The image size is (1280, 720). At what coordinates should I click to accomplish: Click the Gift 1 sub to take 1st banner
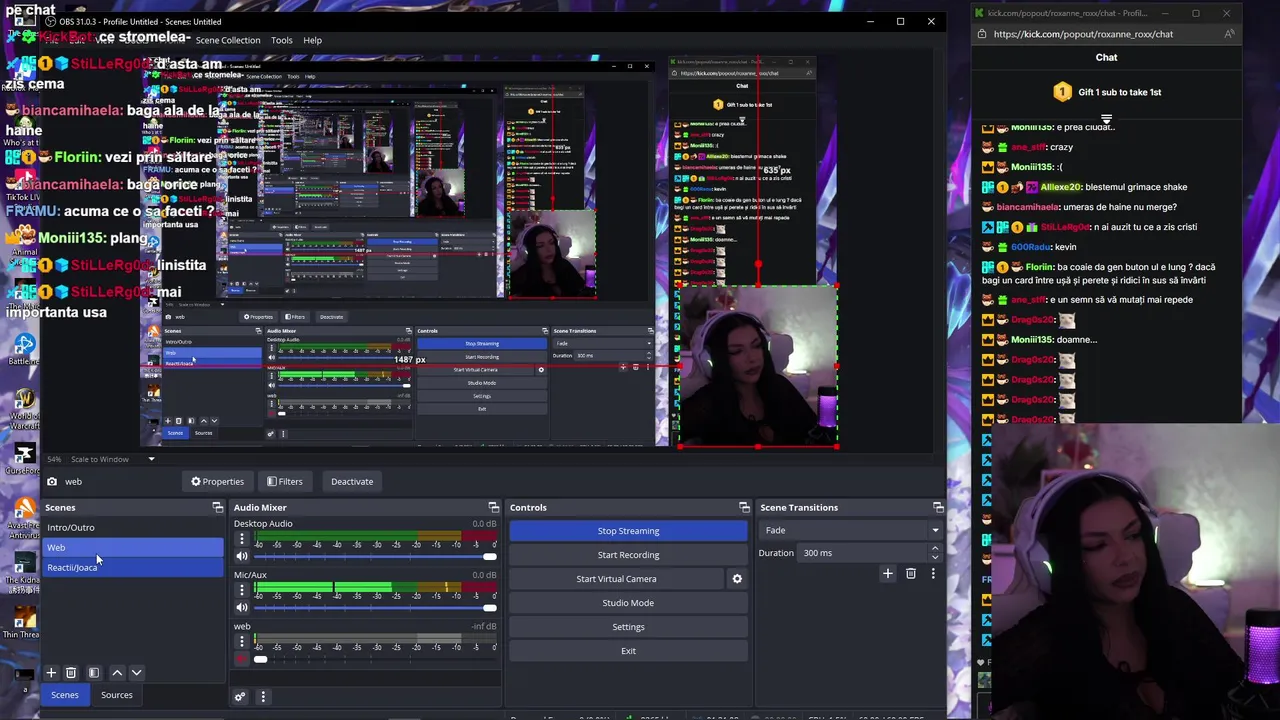coord(1107,92)
